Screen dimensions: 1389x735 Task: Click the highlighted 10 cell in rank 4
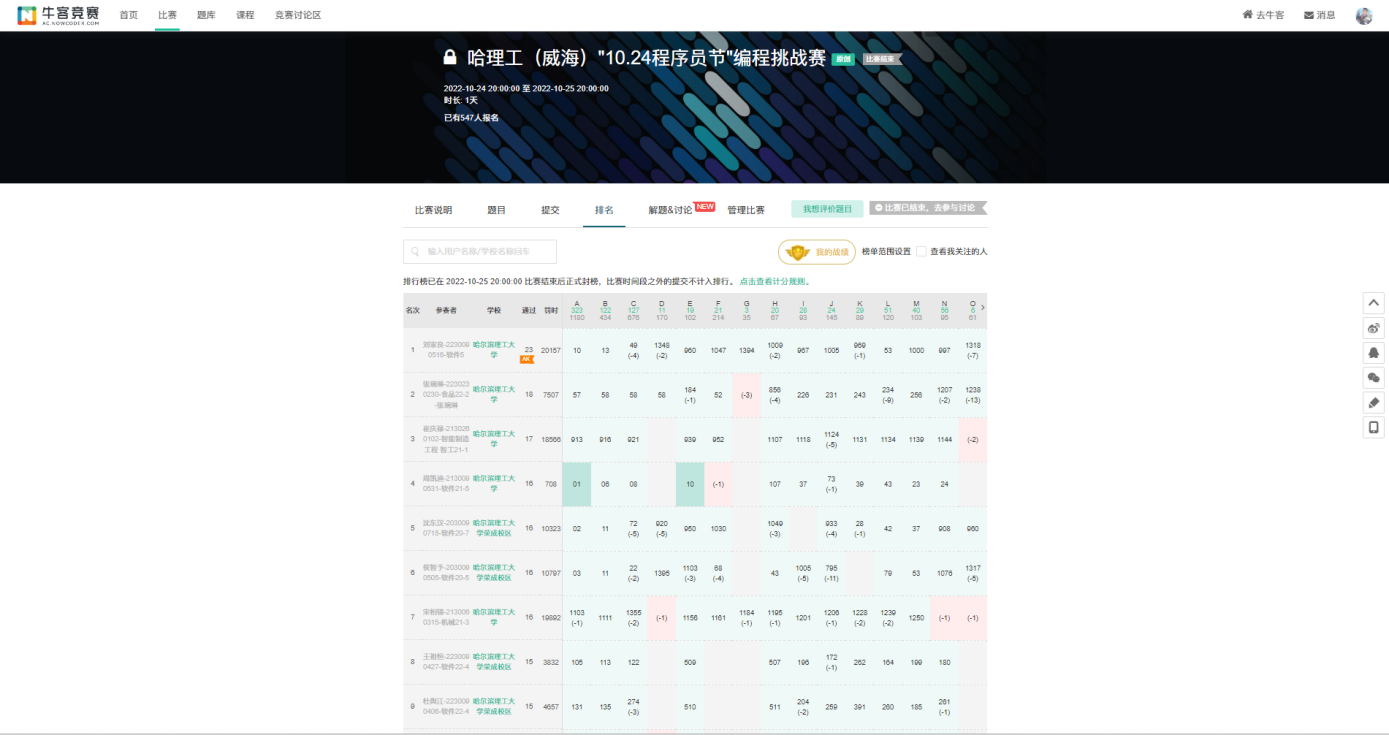(x=690, y=484)
